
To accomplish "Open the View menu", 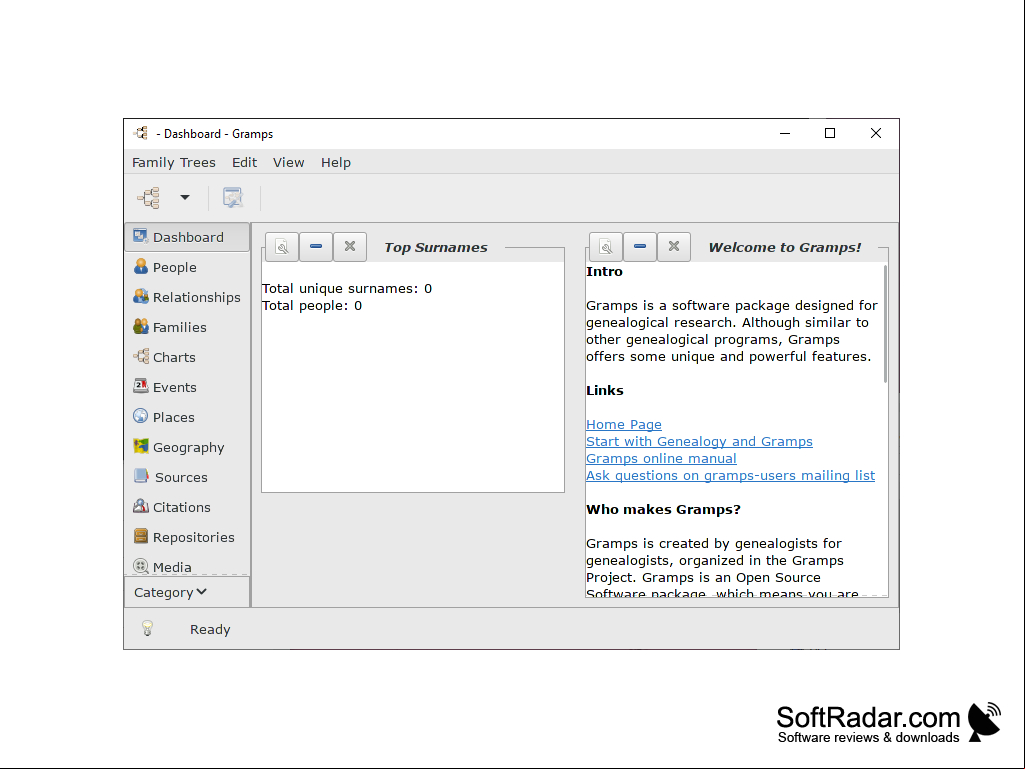I will [288, 162].
